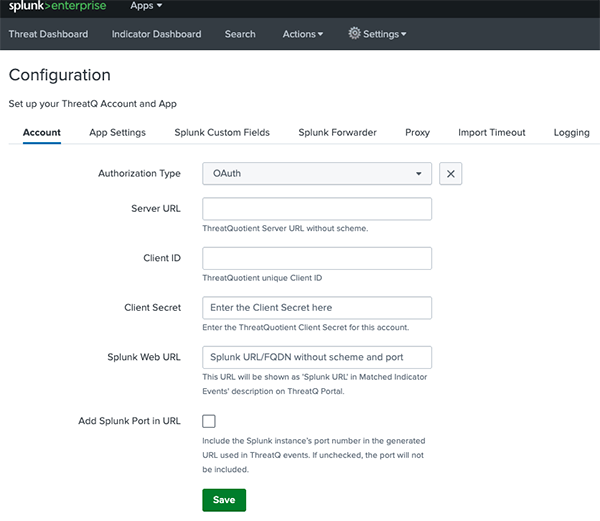Click the Authorization Type label

coord(139,173)
